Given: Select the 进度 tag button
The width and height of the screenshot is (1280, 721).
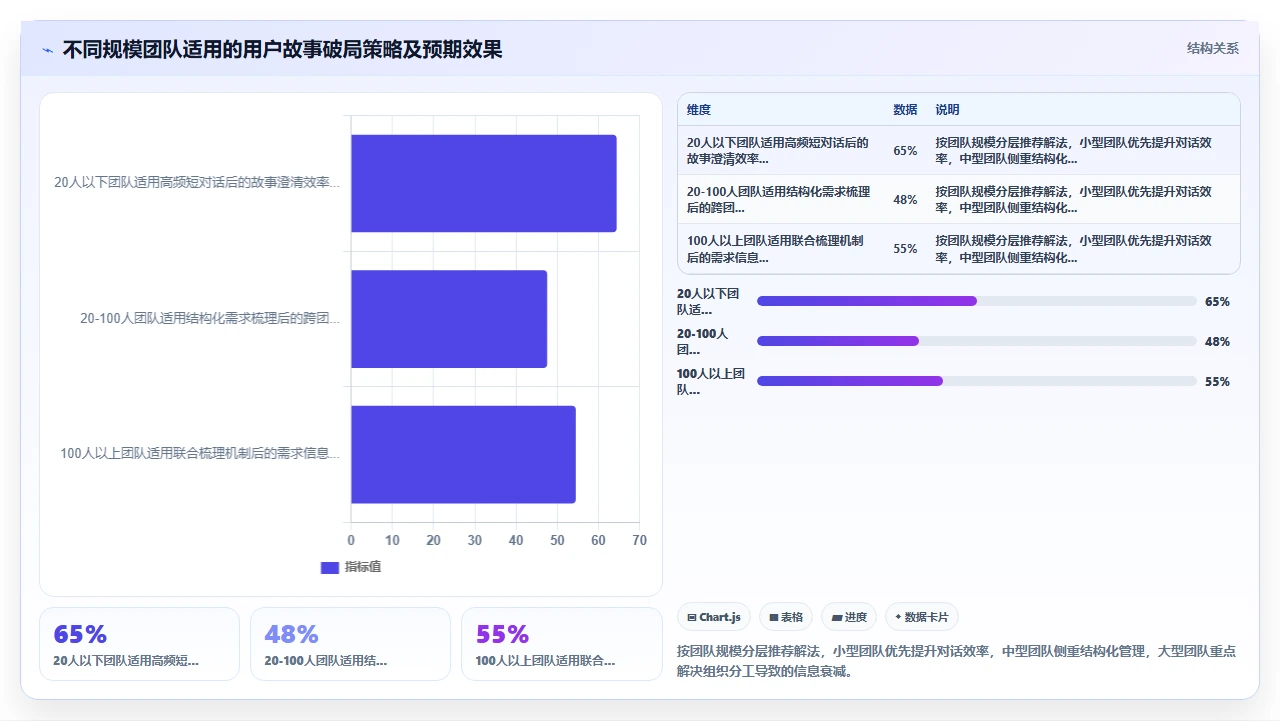Looking at the screenshot, I should [849, 617].
